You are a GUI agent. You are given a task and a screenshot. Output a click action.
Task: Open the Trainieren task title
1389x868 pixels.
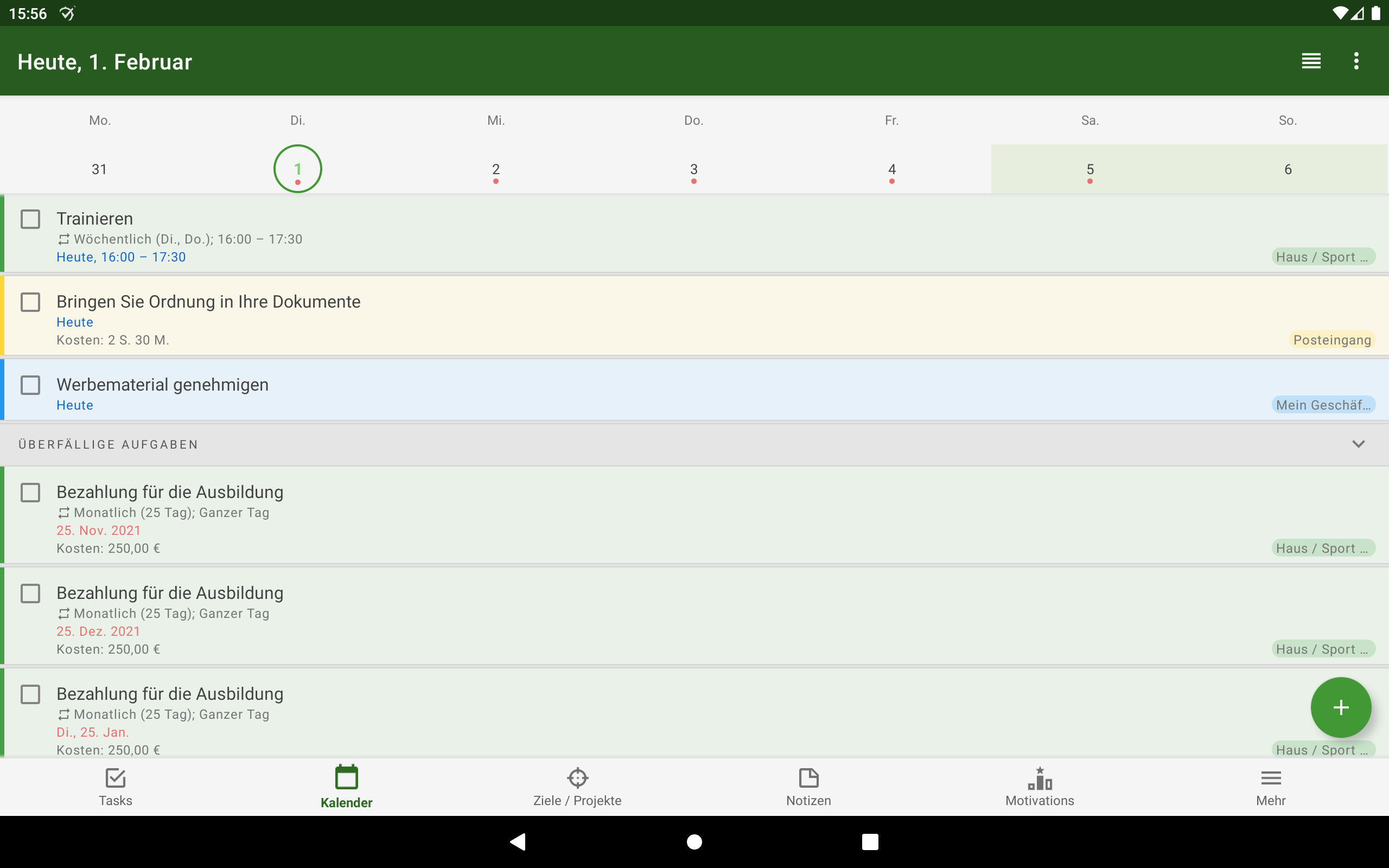click(95, 219)
